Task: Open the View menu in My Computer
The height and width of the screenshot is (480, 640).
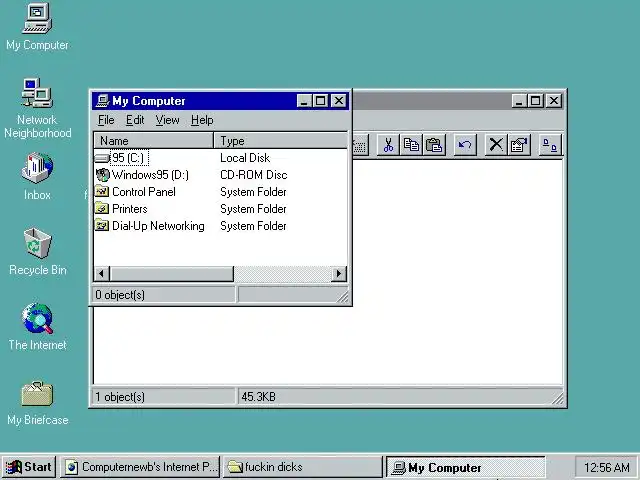Action: pyautogui.click(x=167, y=120)
